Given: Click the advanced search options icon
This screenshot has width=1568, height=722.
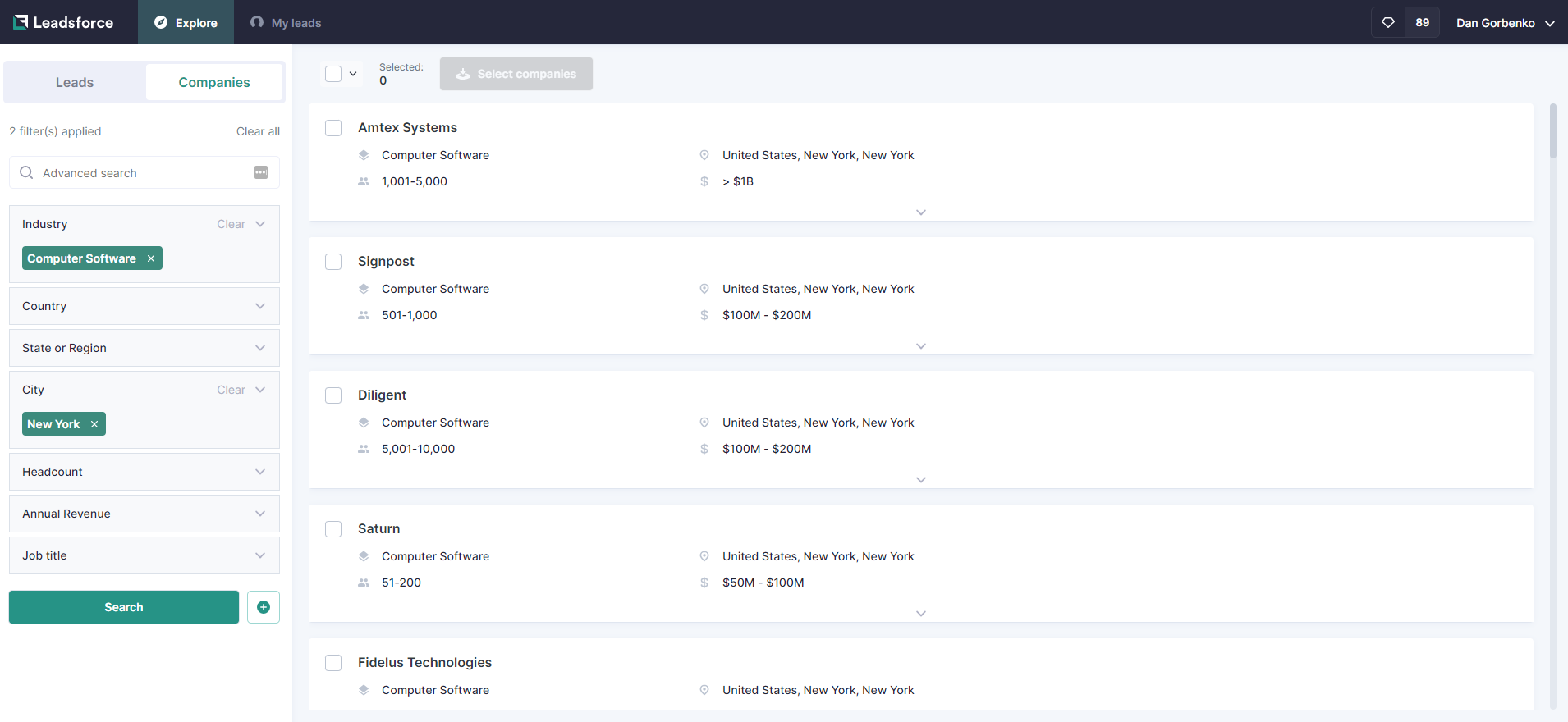Looking at the screenshot, I should point(261,172).
